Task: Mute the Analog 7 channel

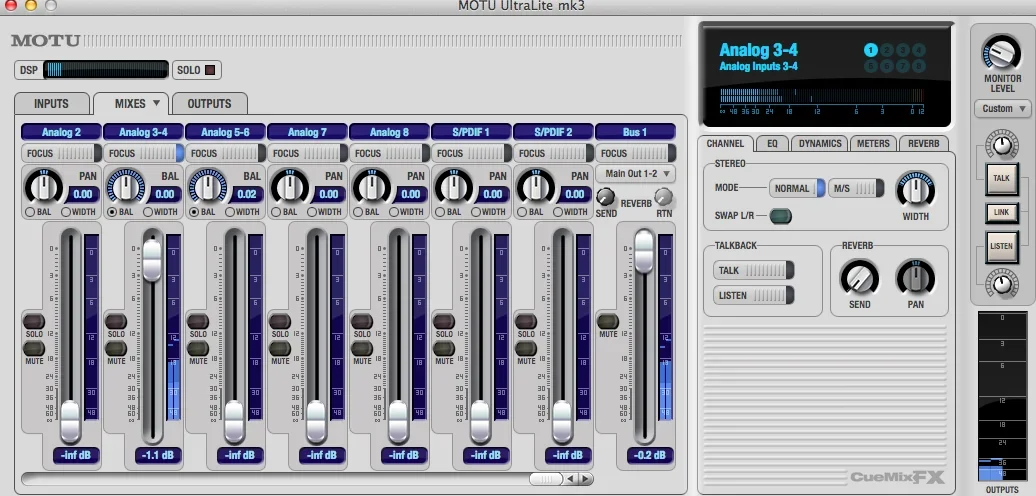Action: (x=280, y=348)
